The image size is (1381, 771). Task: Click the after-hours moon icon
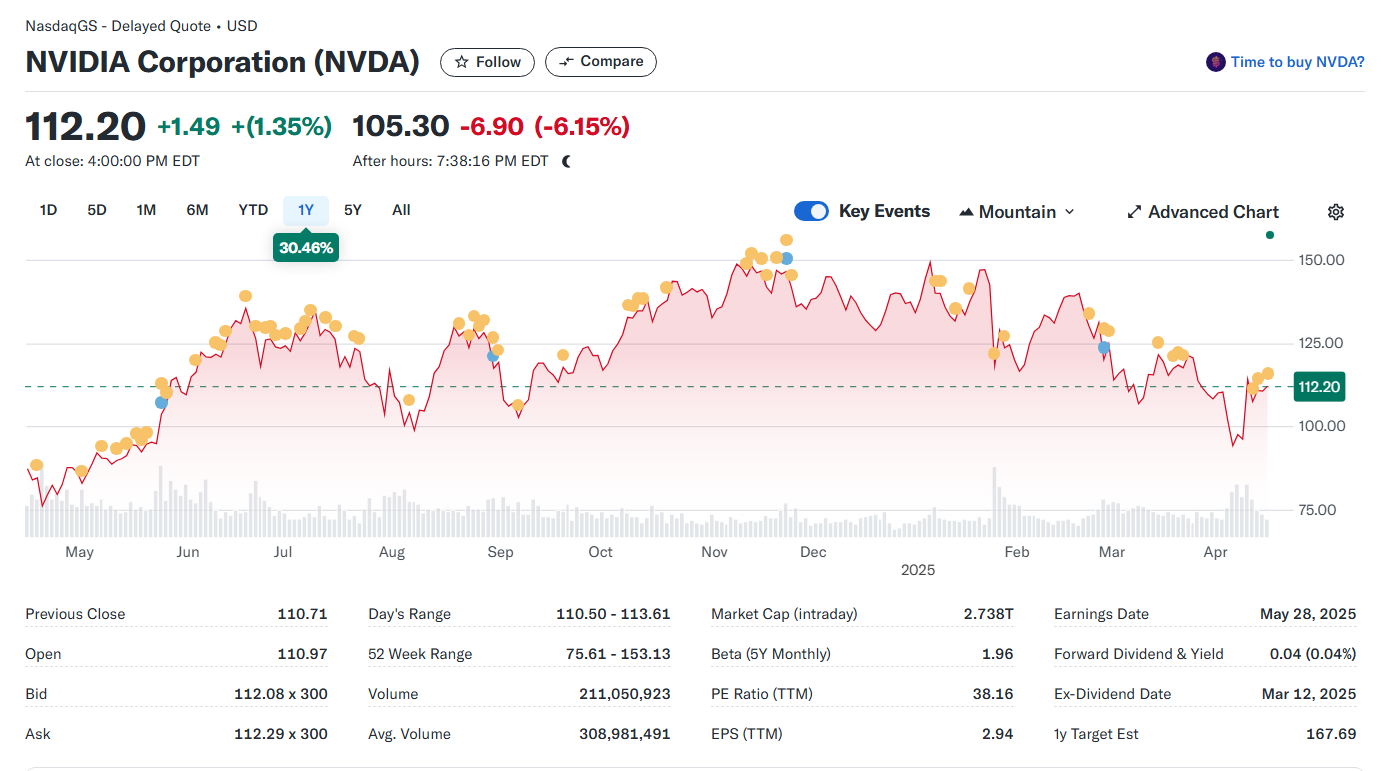pos(566,161)
